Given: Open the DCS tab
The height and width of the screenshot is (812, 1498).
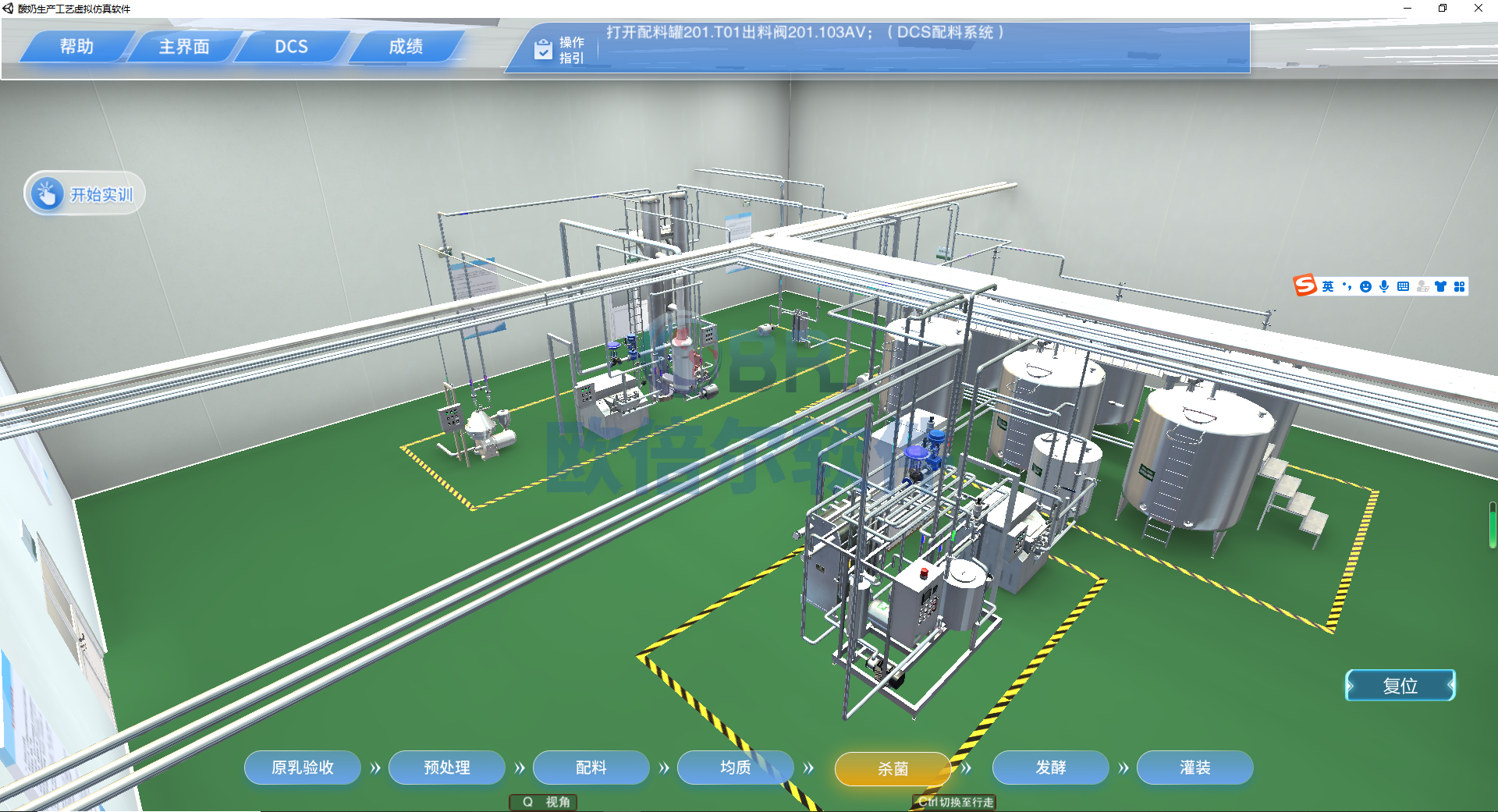Looking at the screenshot, I should coord(291,47).
